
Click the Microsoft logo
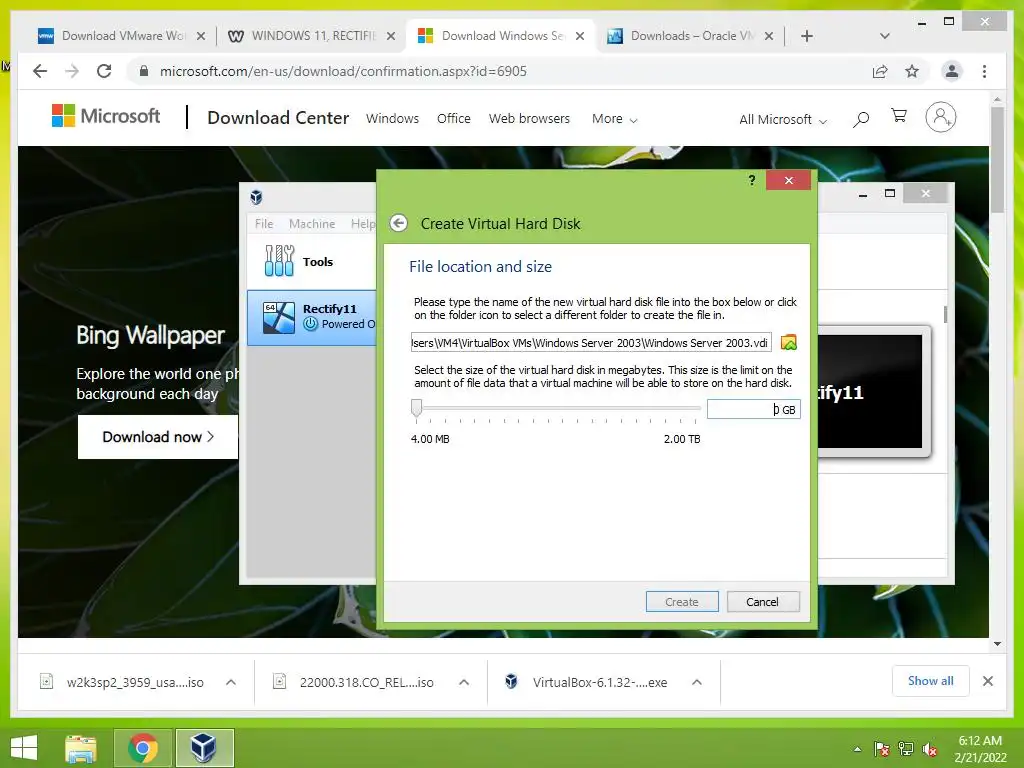click(x=106, y=116)
